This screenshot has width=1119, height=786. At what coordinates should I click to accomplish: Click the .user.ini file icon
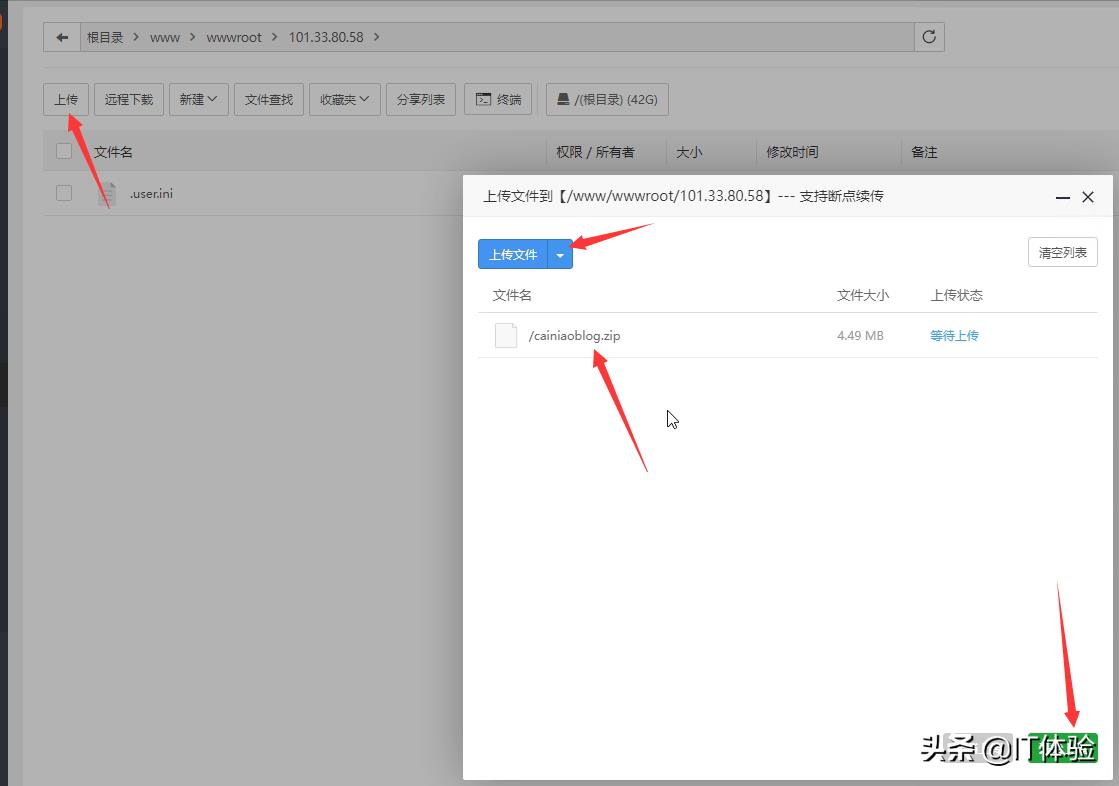click(106, 194)
